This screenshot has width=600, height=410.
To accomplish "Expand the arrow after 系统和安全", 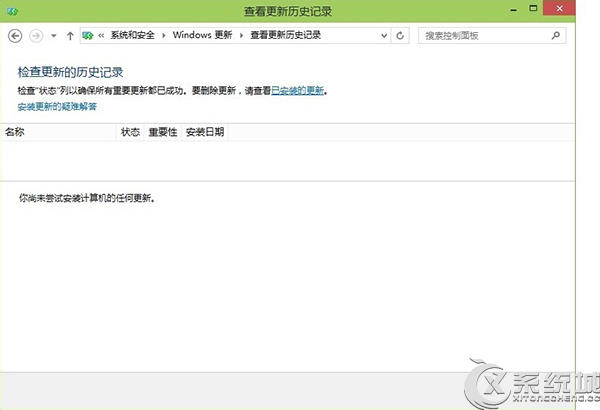I will click(x=164, y=36).
